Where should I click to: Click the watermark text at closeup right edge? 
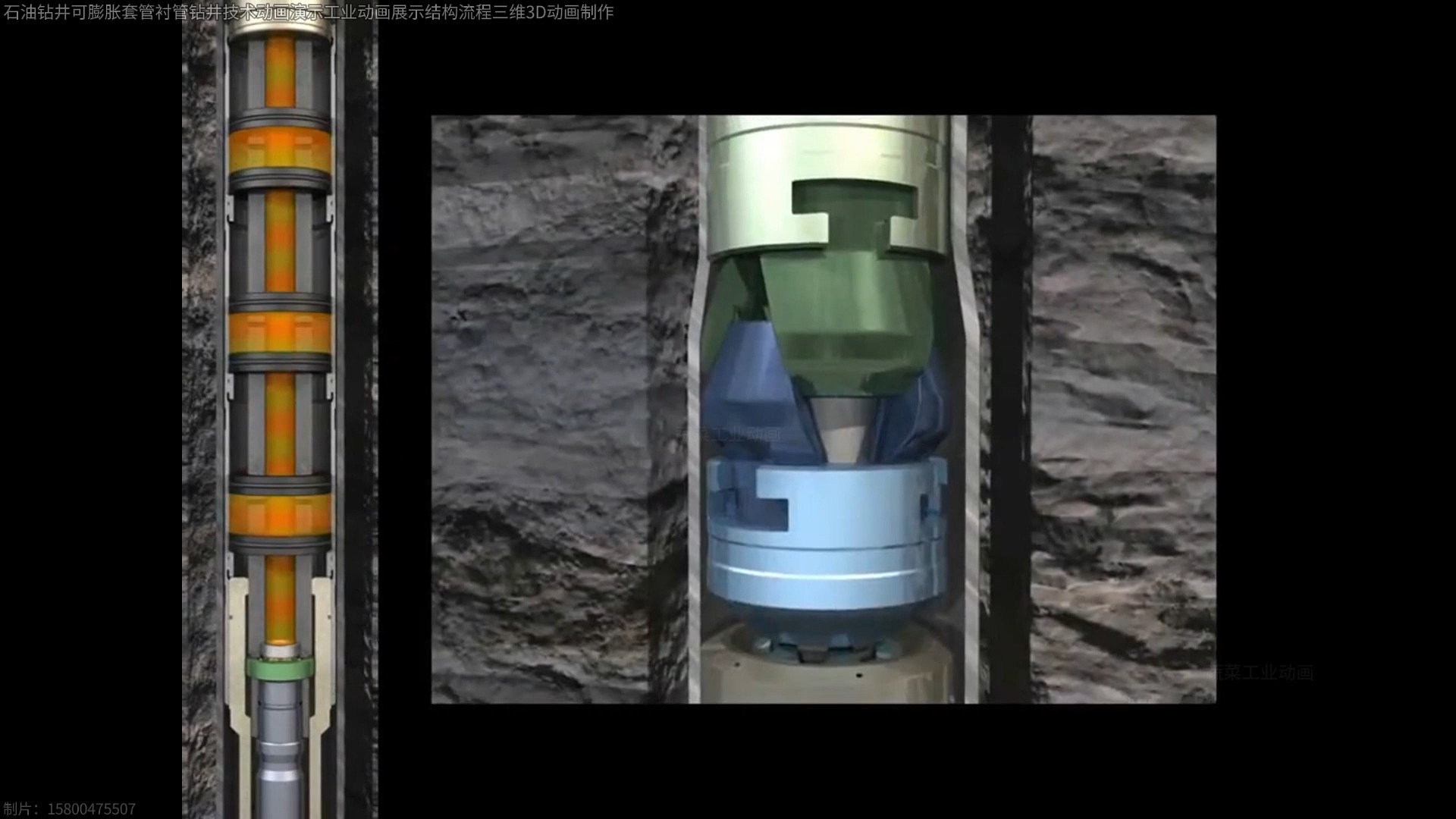1263,673
